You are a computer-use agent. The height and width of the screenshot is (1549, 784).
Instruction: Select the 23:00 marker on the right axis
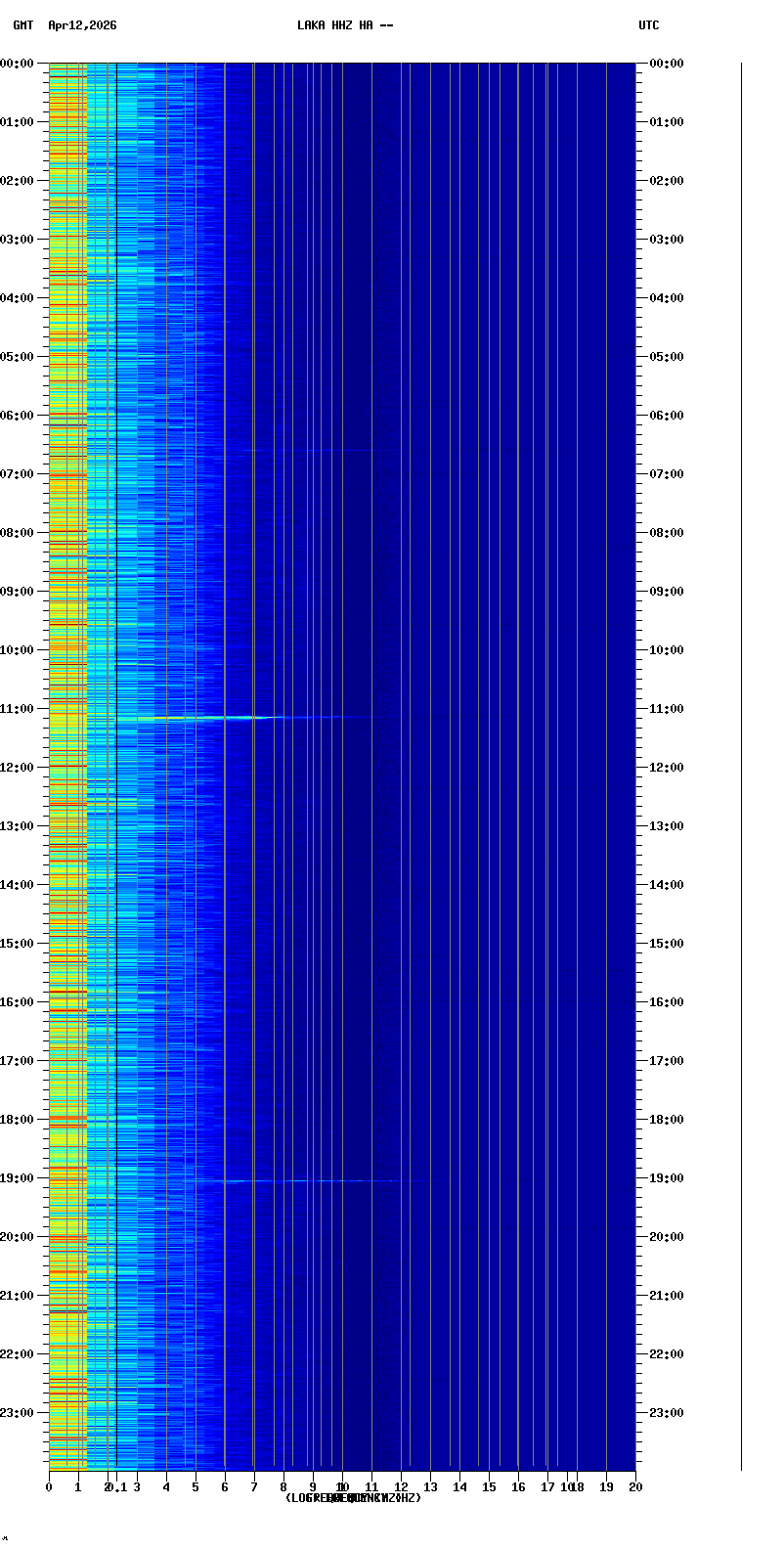pos(667,1413)
